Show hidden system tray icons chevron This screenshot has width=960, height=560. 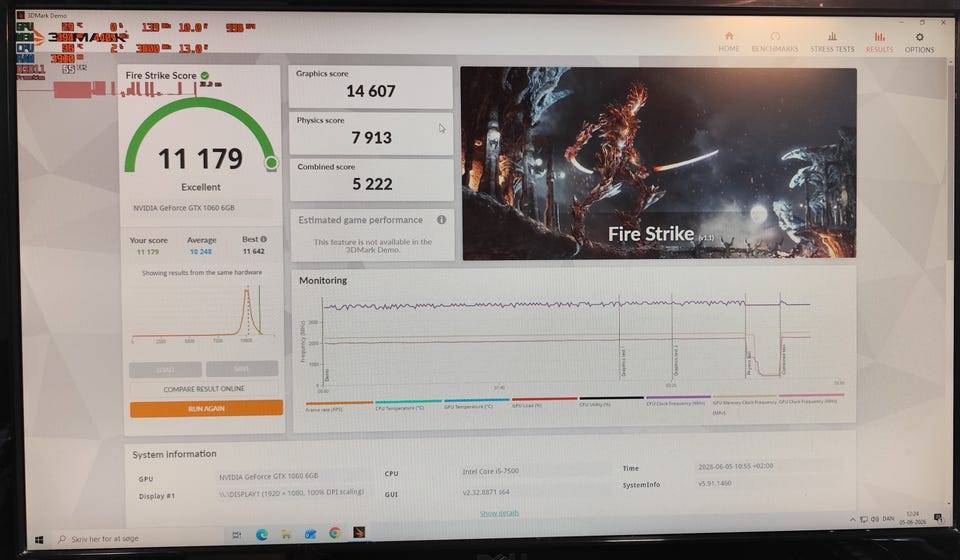click(852, 519)
